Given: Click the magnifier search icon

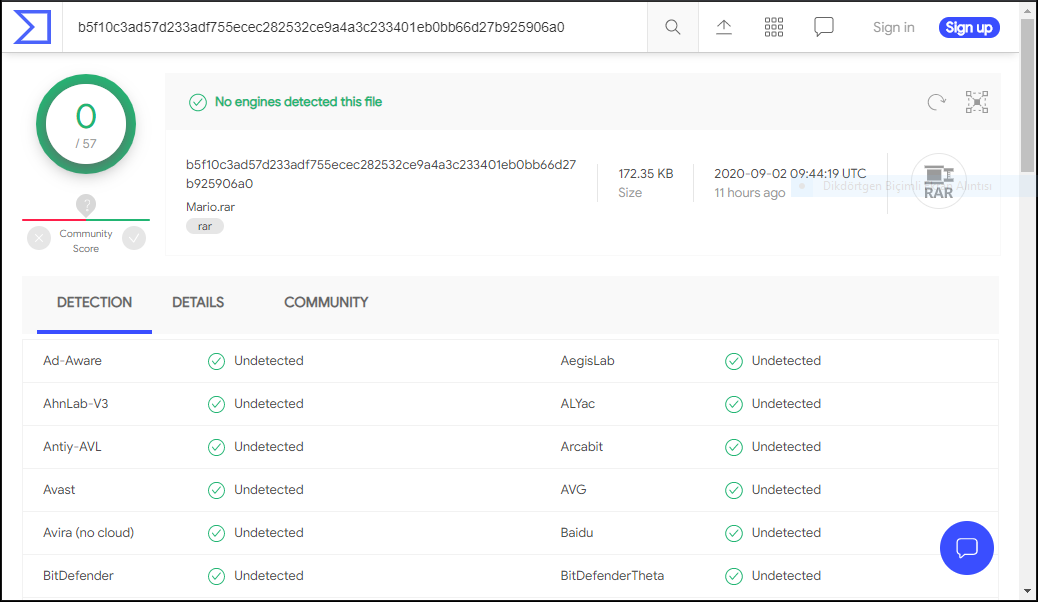Looking at the screenshot, I should [673, 27].
